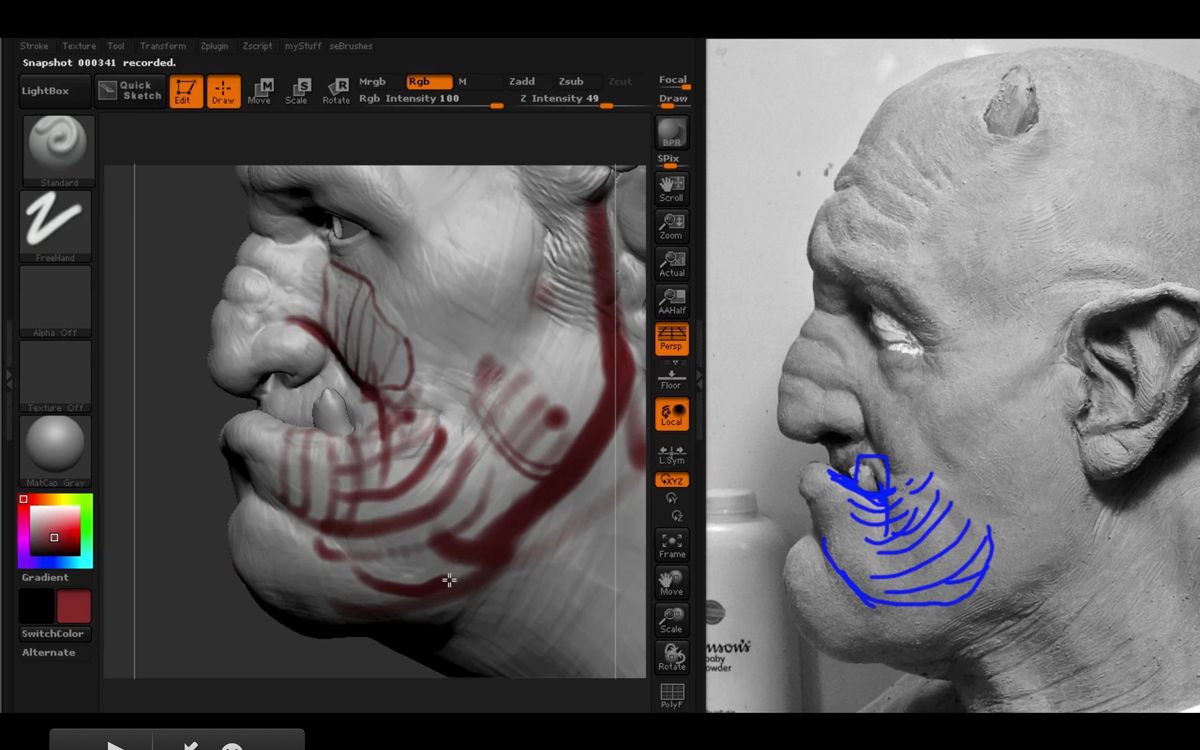Expand the left tray divider arrows

(x=8, y=378)
